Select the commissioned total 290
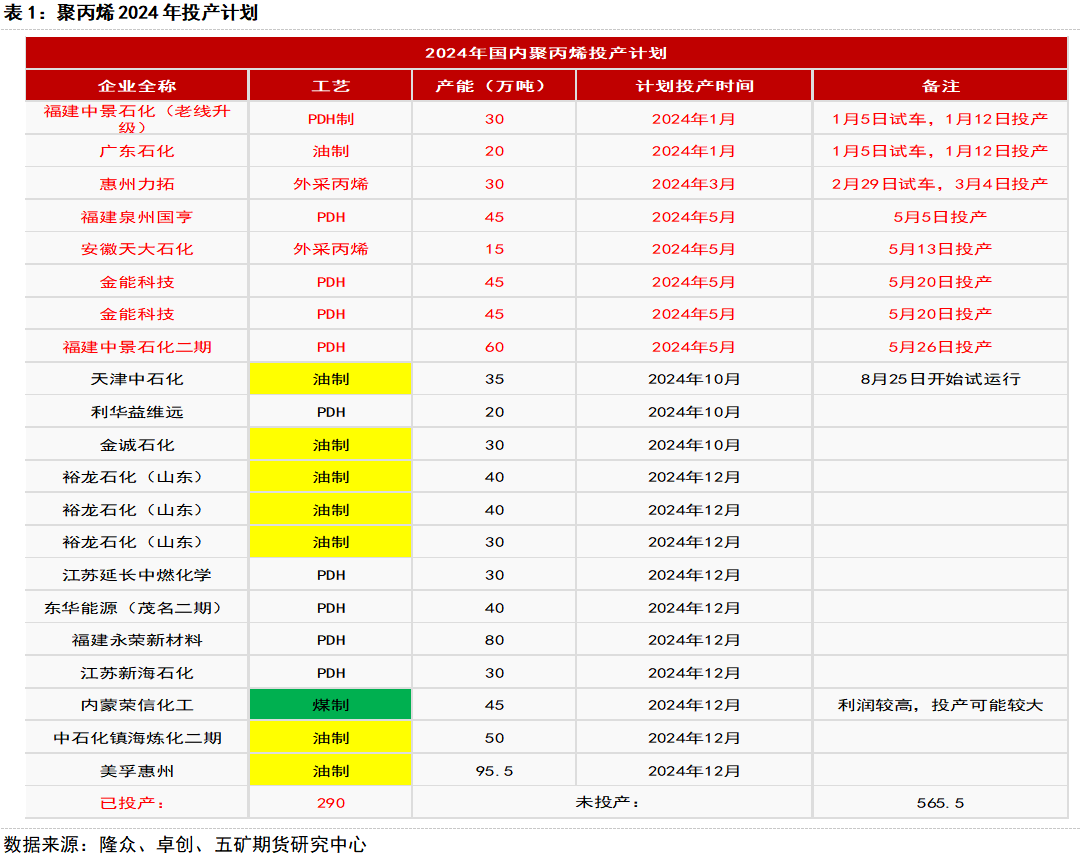The width and height of the screenshot is (1080, 857). pos(331,803)
